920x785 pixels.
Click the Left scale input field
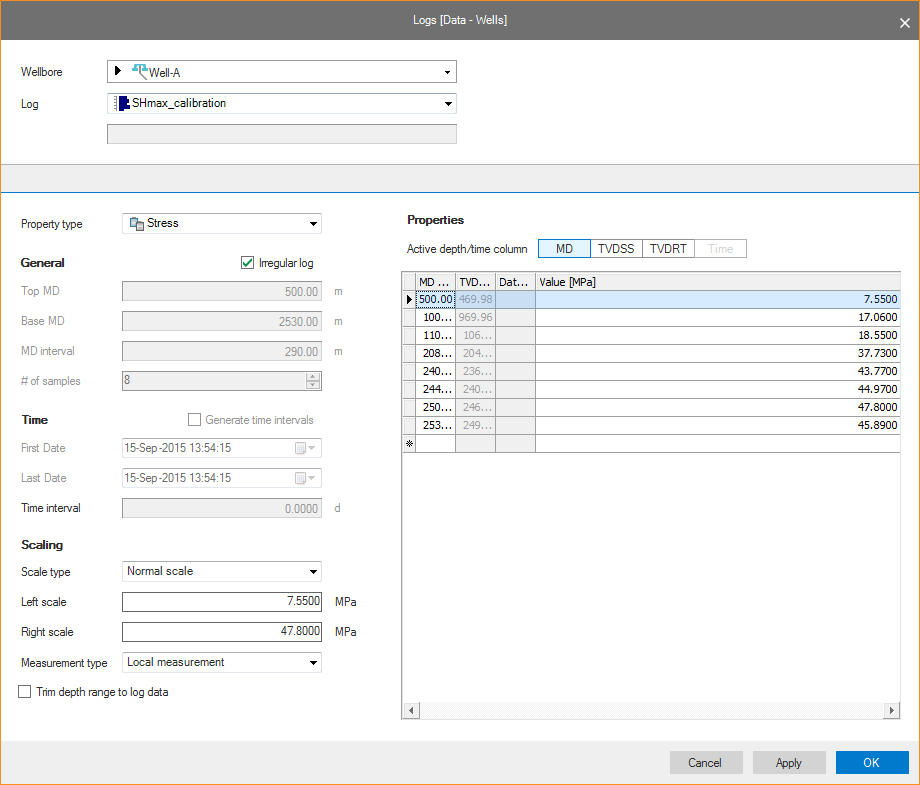pyautogui.click(x=222, y=602)
